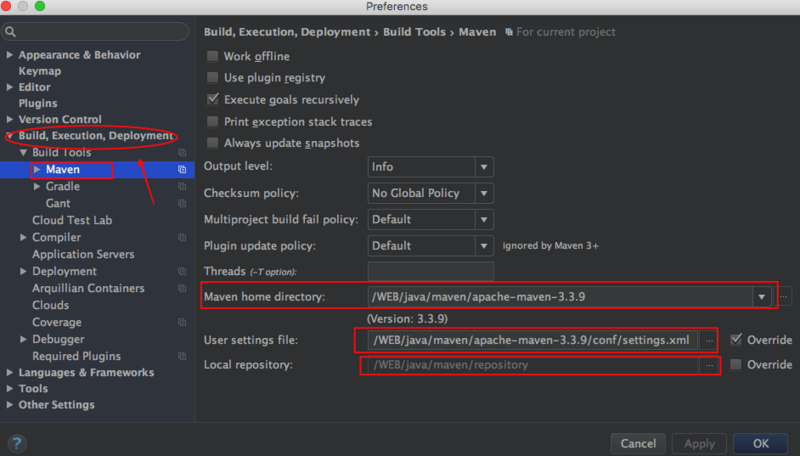Click the project-level icon beside Gradle

(182, 187)
